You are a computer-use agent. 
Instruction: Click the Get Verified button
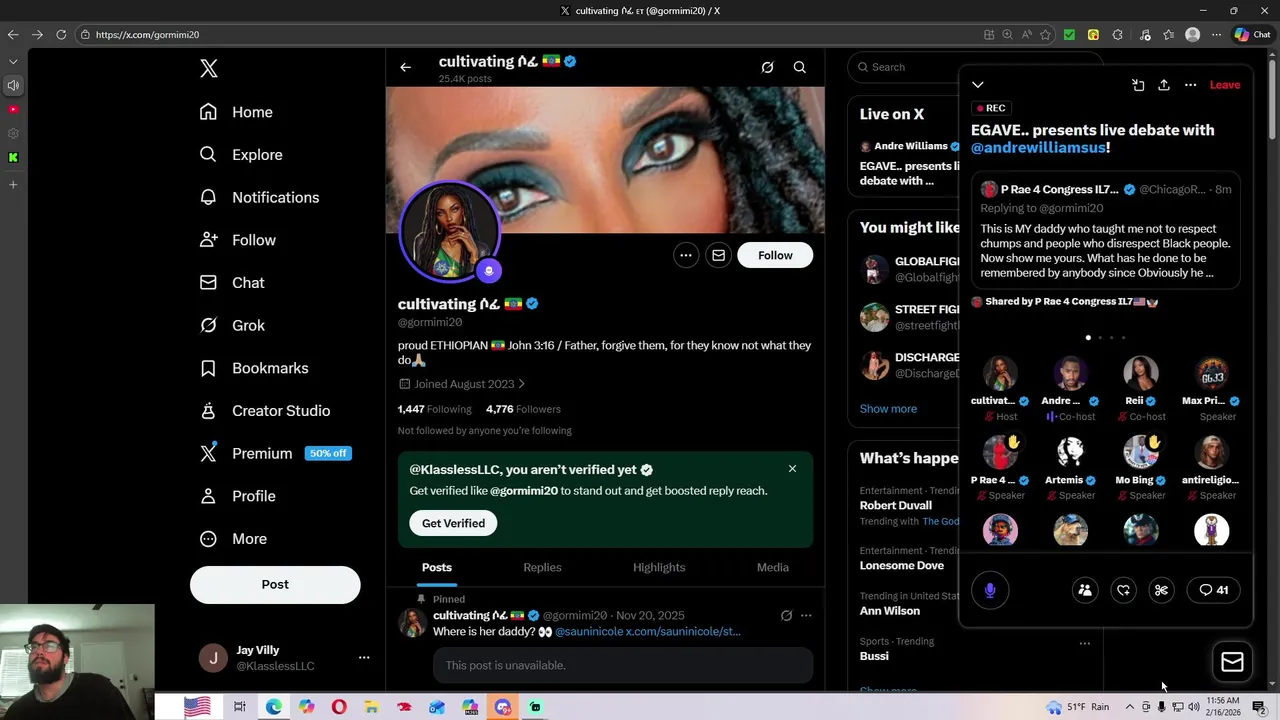pyautogui.click(x=453, y=523)
